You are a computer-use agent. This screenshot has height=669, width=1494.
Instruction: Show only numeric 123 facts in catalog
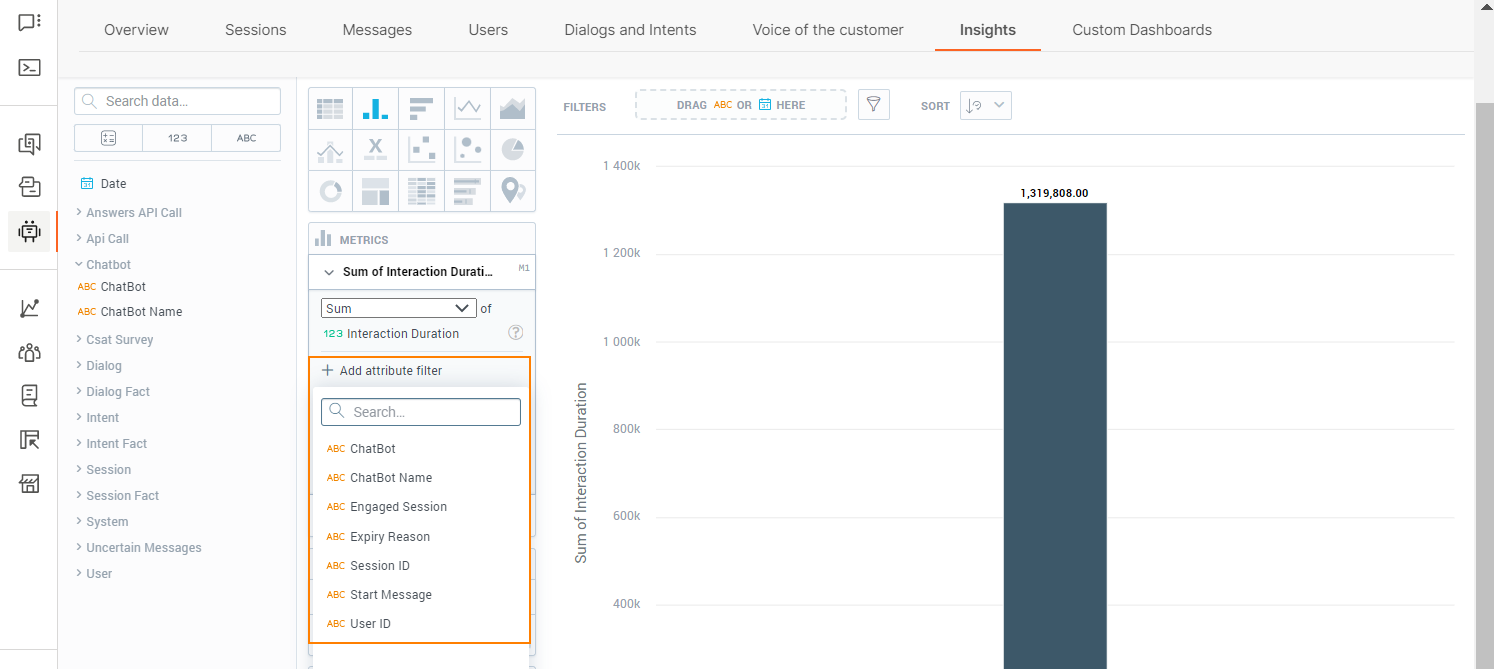pos(177,137)
